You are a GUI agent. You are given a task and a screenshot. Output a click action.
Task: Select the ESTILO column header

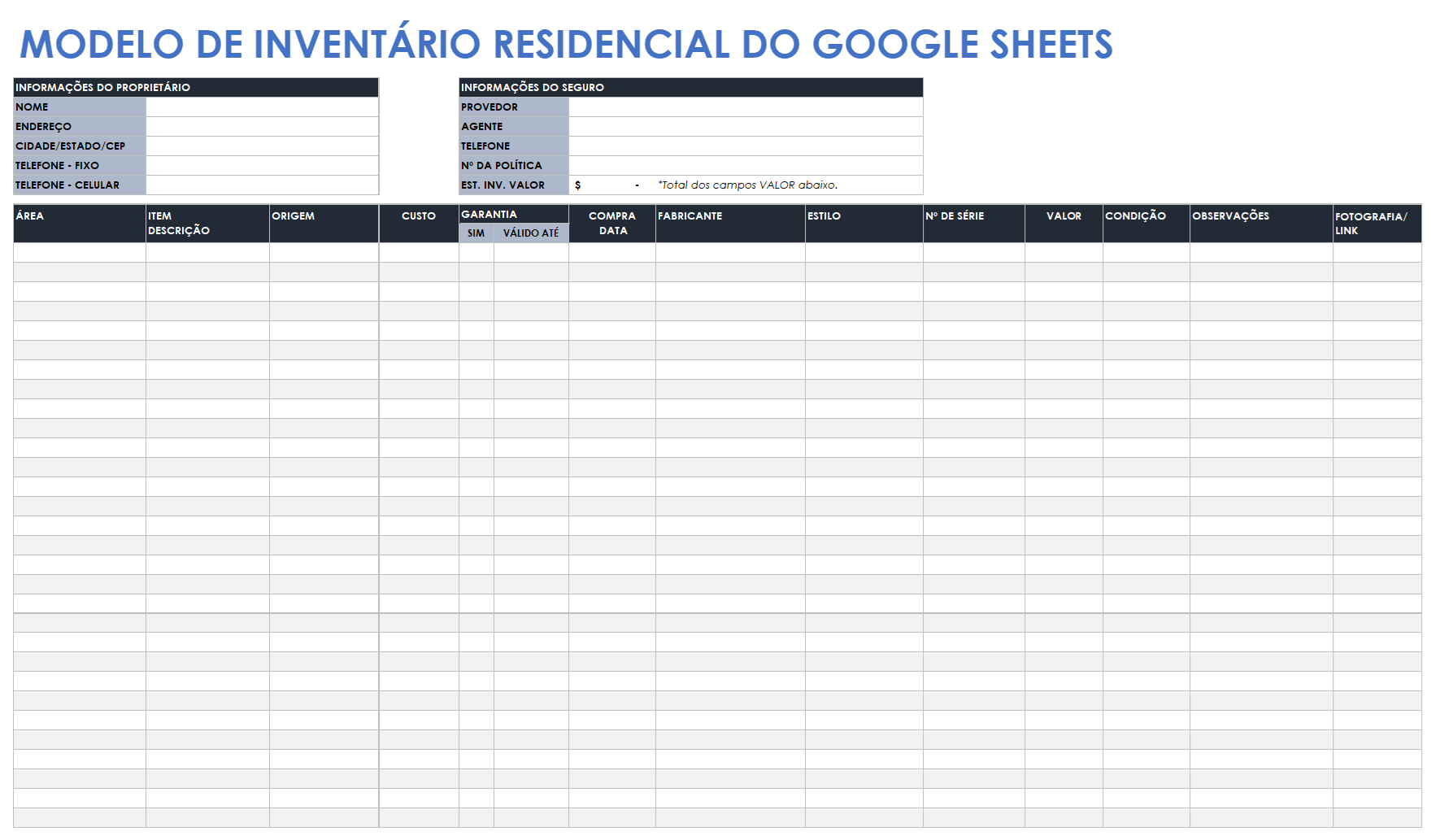864,224
